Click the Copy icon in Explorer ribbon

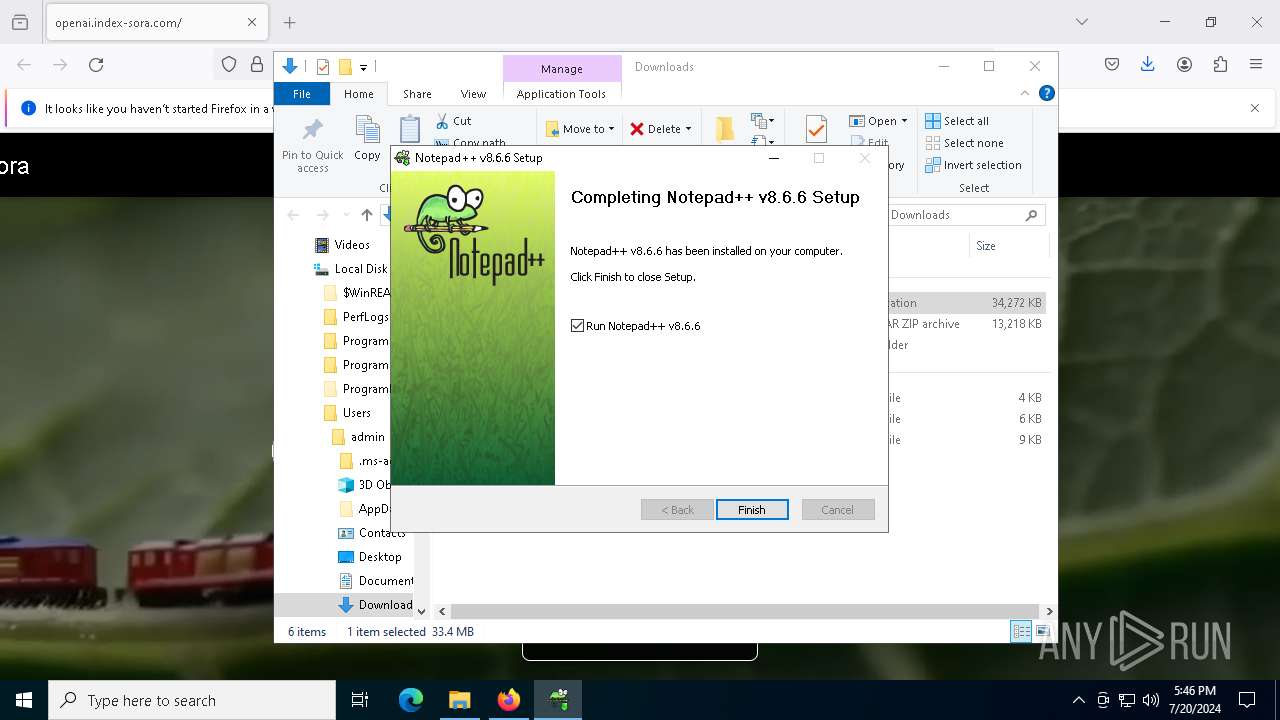point(367,139)
